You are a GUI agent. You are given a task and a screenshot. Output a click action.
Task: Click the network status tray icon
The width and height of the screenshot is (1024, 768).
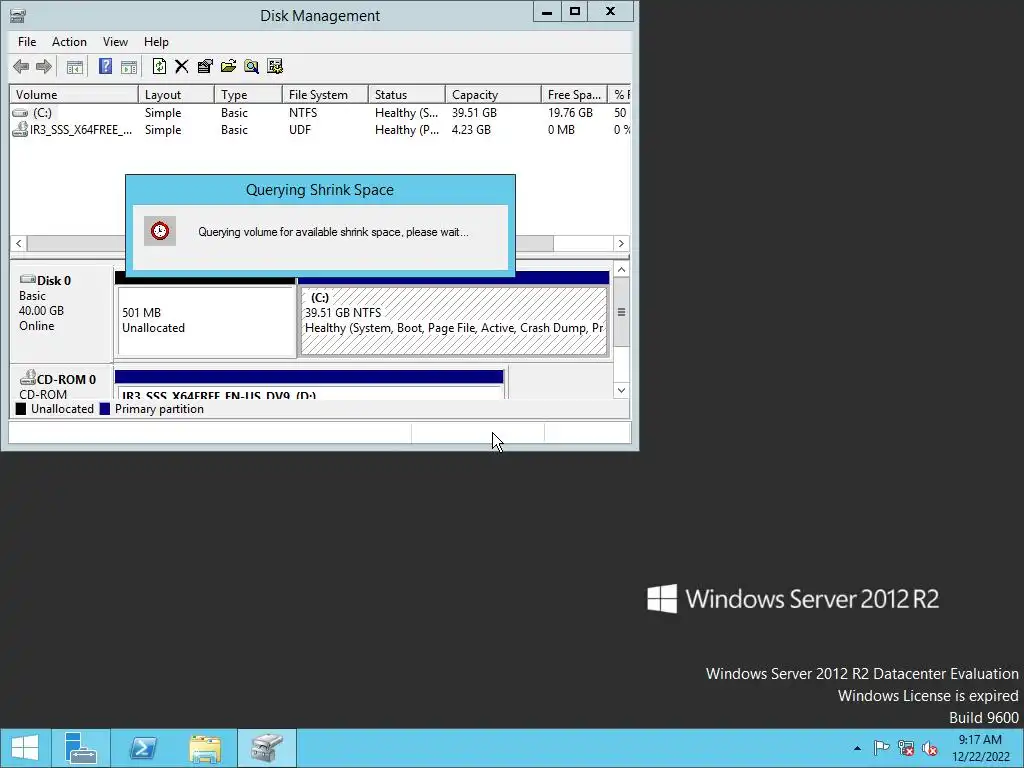906,748
